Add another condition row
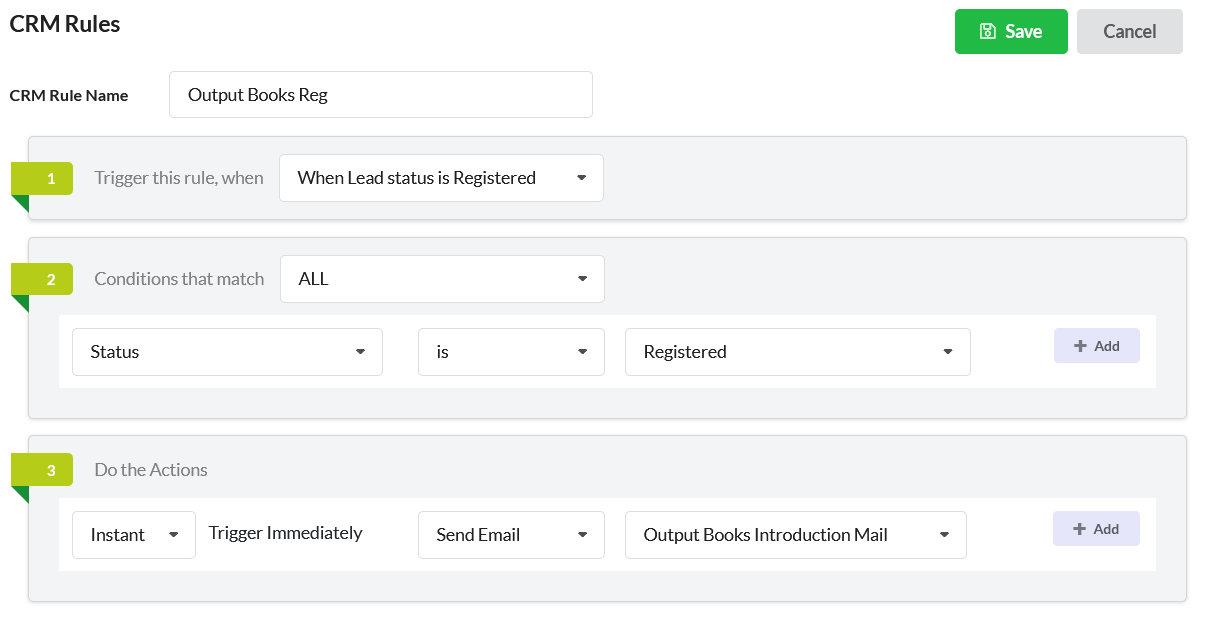The width and height of the screenshot is (1205, 618). [1096, 346]
